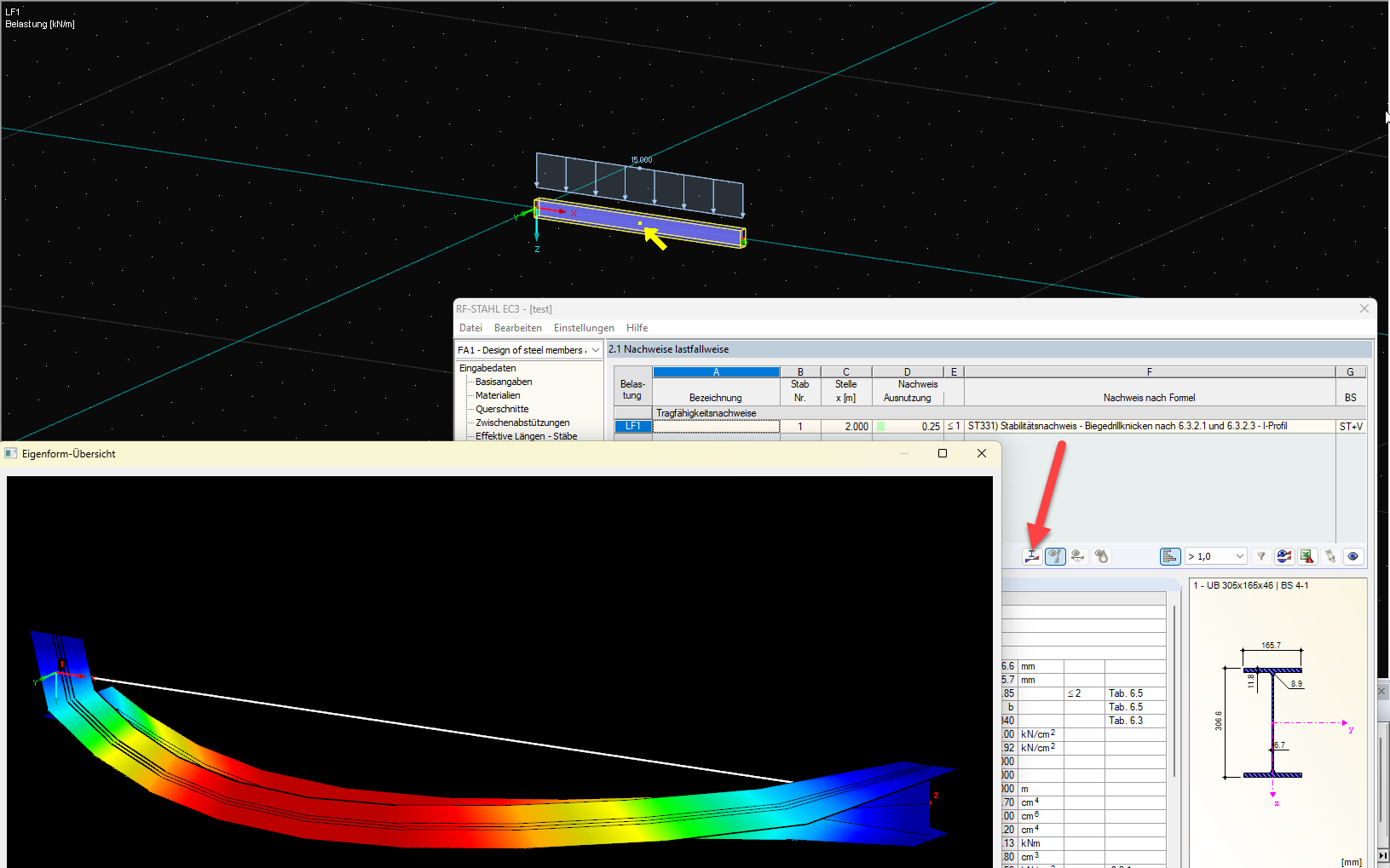
Task: Click the pick member cursor icon
Action: [x=1329, y=556]
